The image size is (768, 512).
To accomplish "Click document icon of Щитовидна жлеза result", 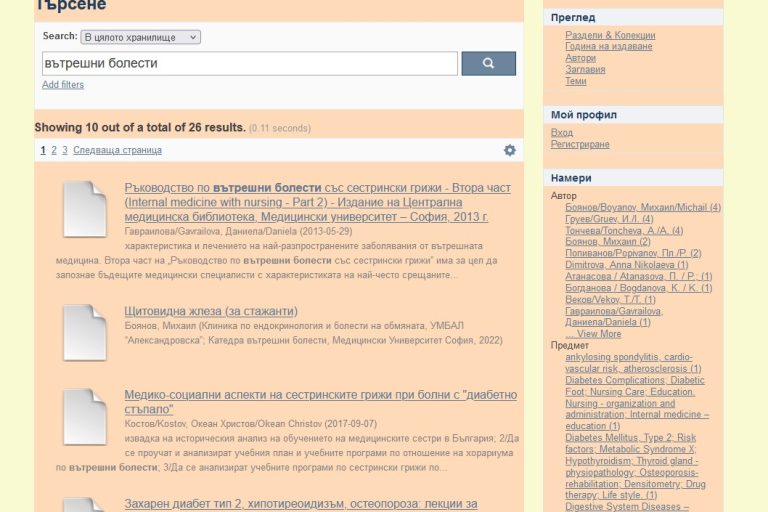I will click(85, 332).
